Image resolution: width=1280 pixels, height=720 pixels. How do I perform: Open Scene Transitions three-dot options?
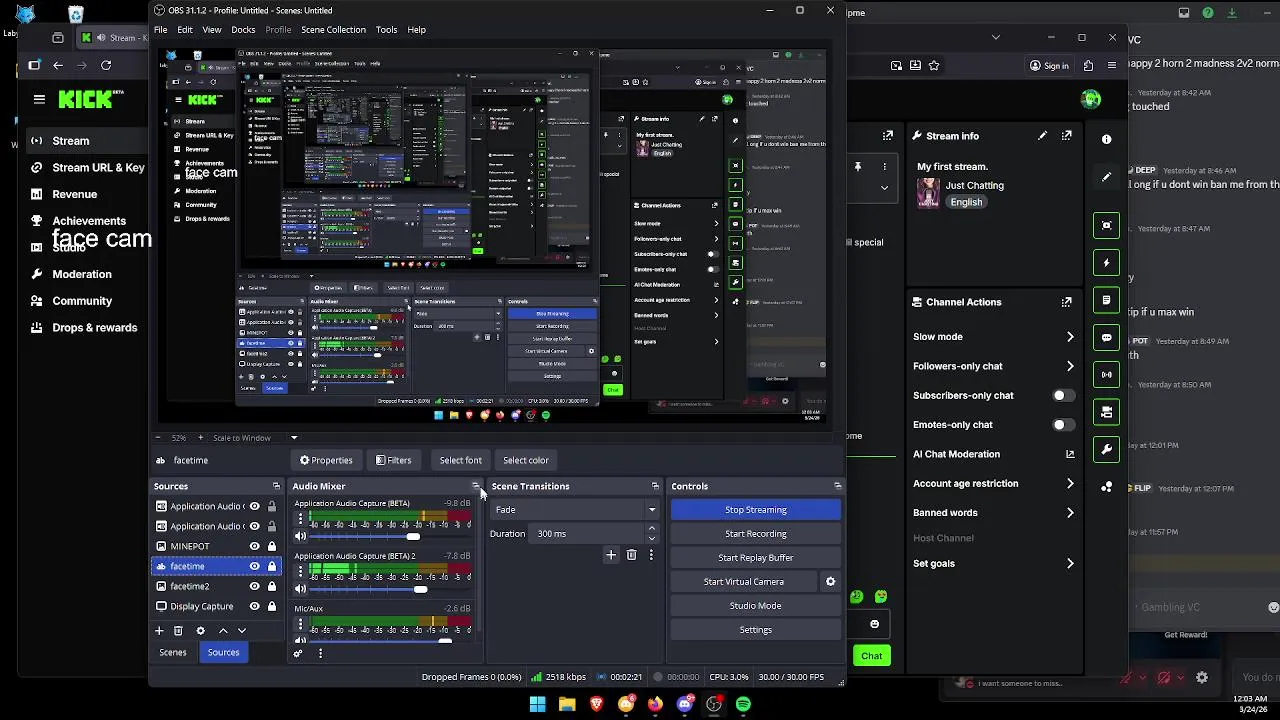(651, 555)
